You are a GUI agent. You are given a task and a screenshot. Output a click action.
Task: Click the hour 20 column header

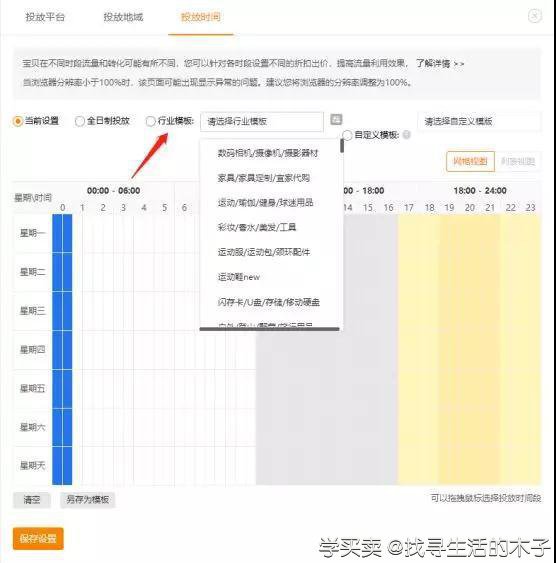click(469, 208)
